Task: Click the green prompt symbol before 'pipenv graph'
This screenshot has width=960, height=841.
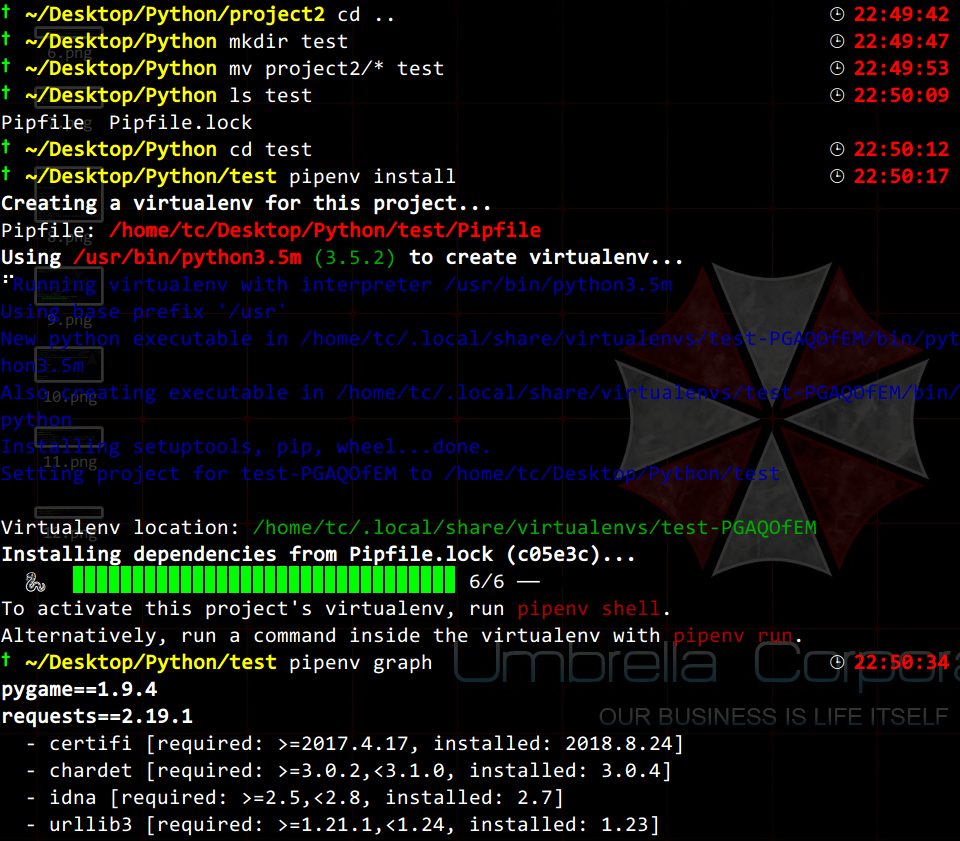Action: pos(6,660)
